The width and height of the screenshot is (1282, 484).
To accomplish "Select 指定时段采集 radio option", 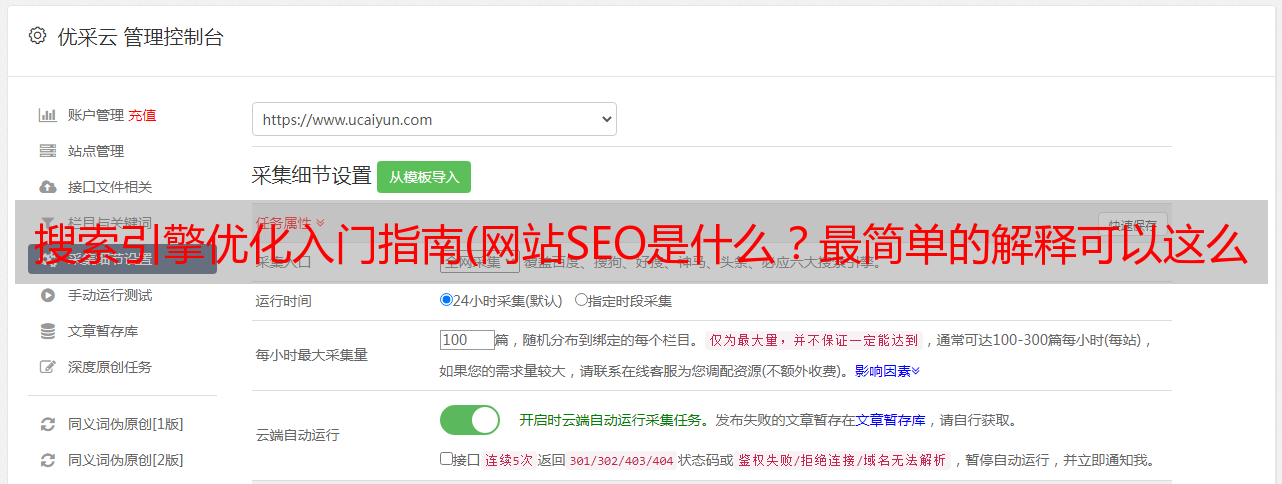I will [581, 300].
